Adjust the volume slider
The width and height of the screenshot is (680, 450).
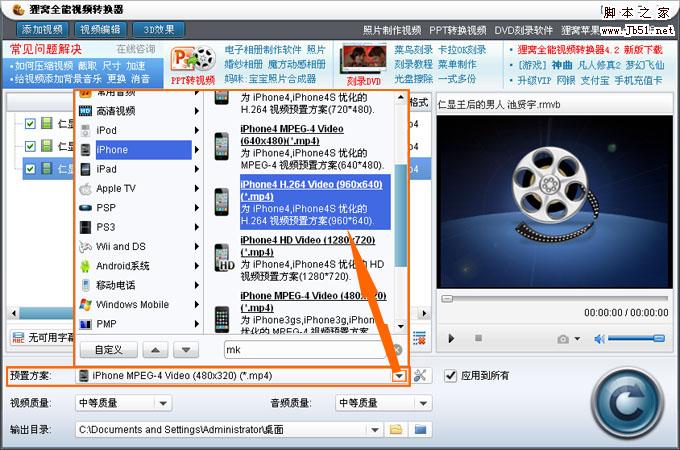tap(636, 338)
